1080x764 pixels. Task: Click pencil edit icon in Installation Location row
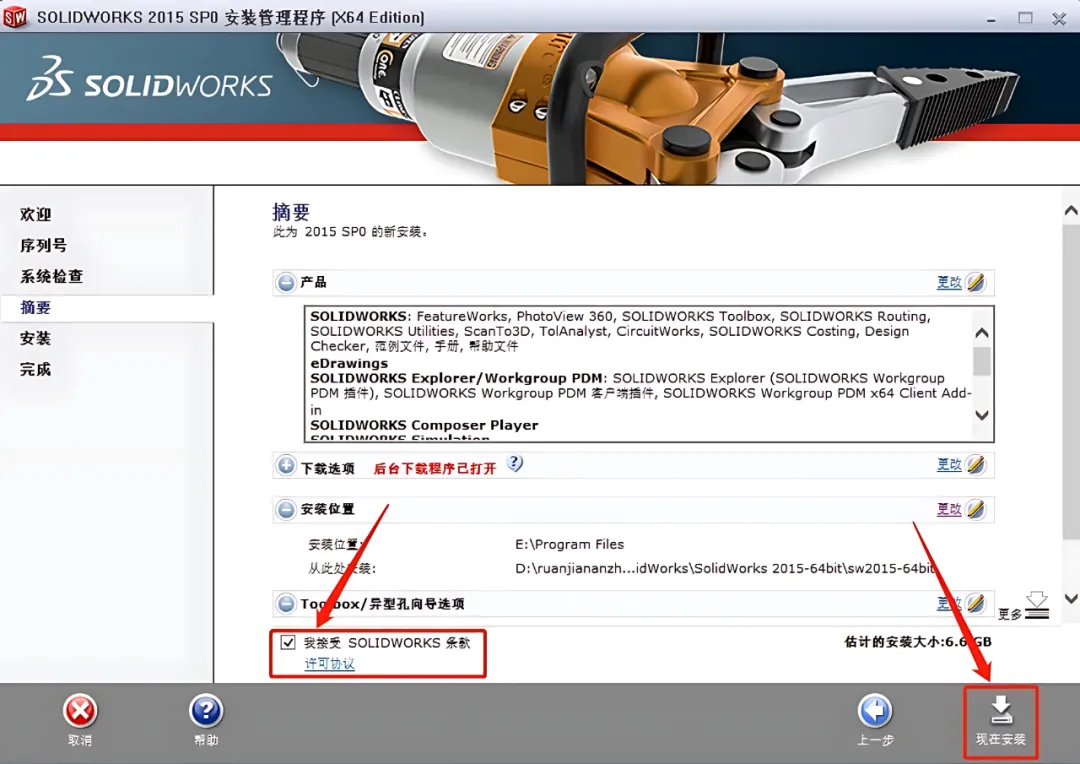[975, 510]
